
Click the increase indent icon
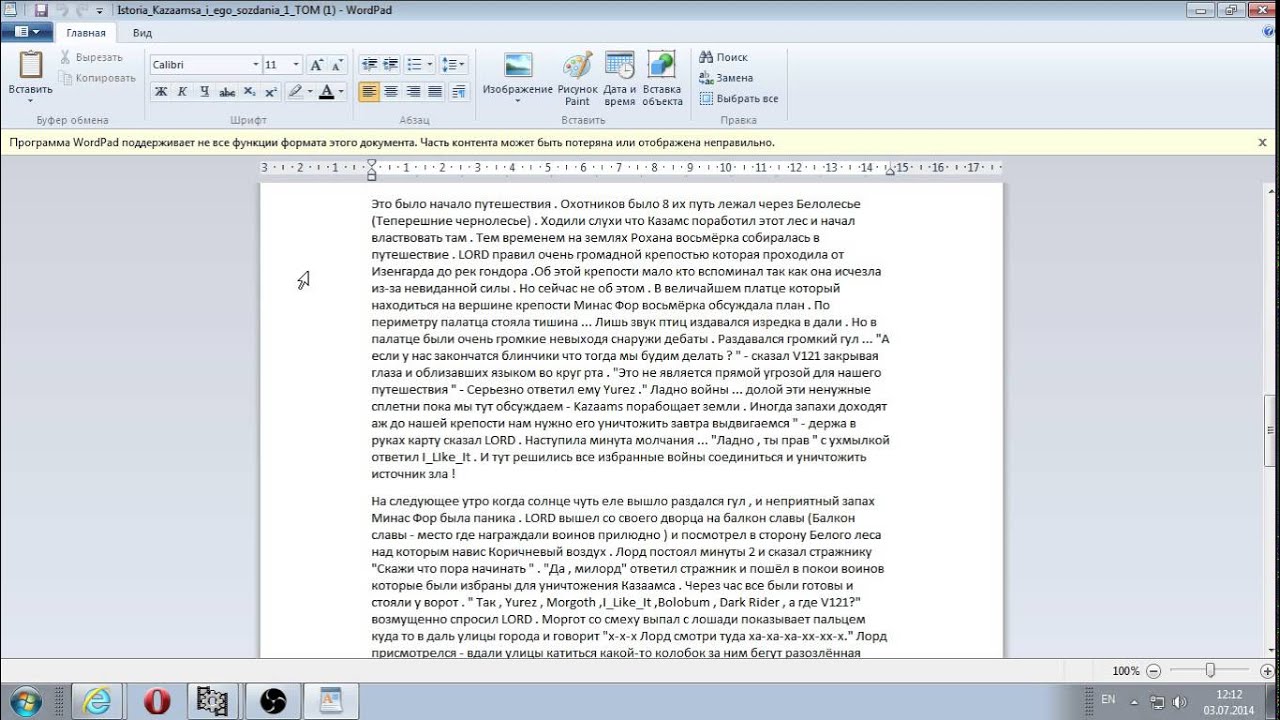[391, 64]
